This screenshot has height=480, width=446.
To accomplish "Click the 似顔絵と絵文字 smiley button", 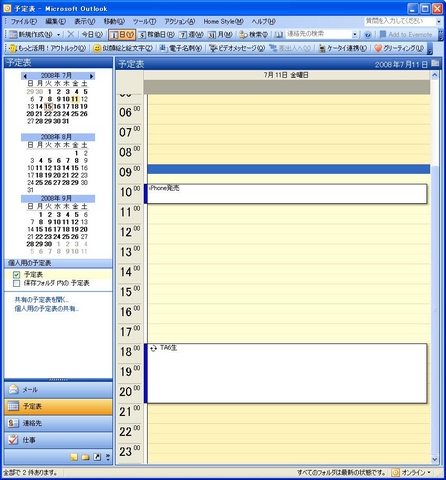I will click(123, 48).
